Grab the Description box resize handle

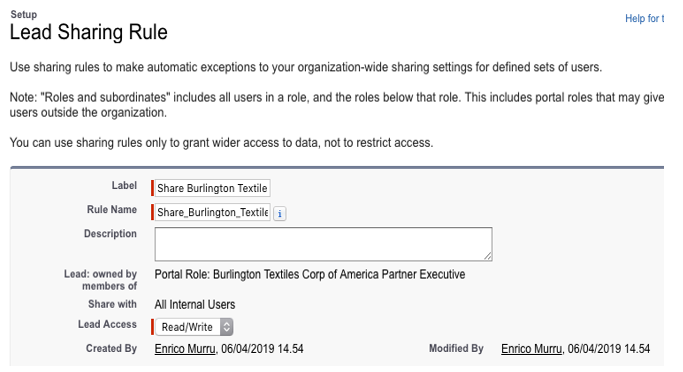[488, 256]
